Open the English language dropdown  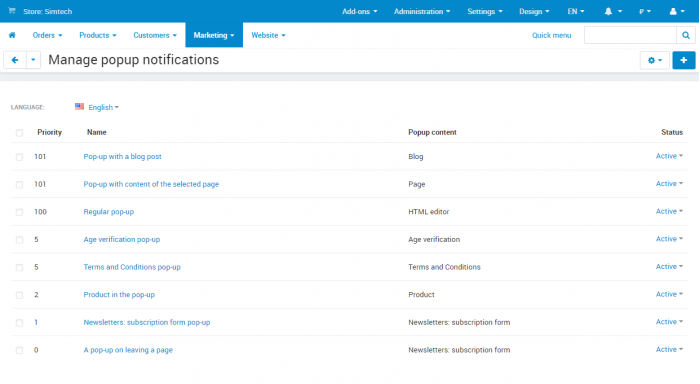(x=103, y=107)
